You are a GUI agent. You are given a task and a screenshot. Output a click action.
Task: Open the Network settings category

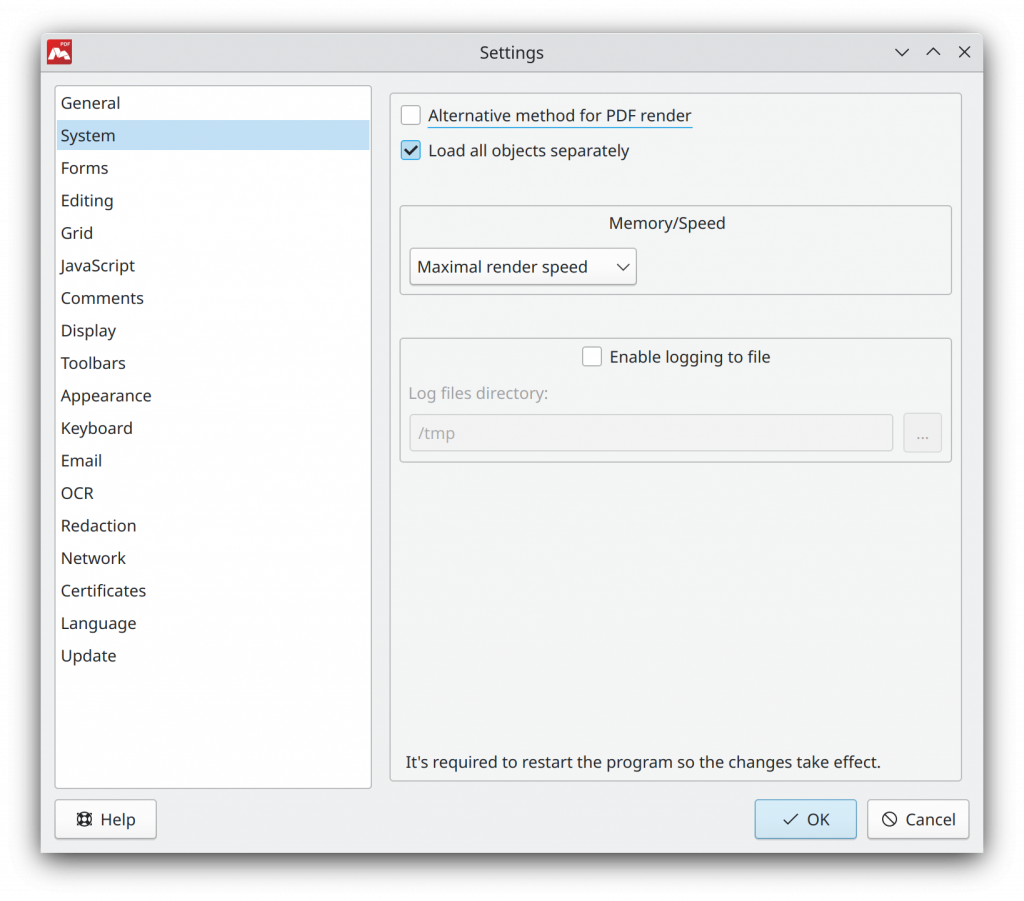(213, 559)
